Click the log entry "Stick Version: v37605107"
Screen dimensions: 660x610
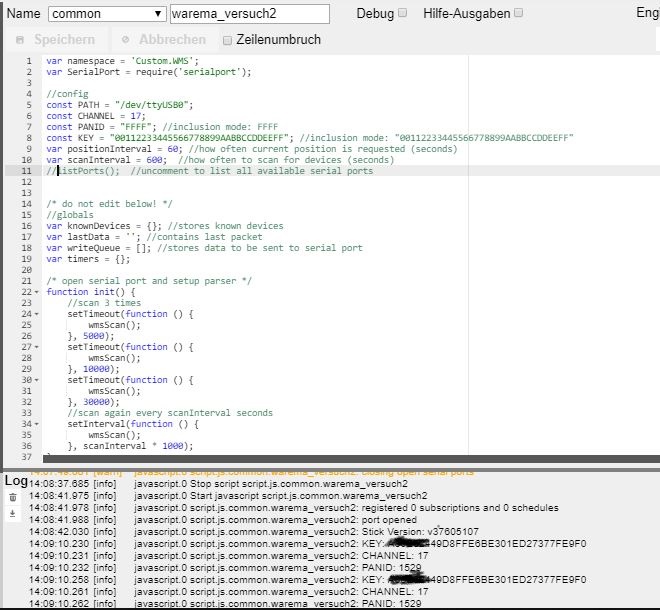[x=420, y=532]
